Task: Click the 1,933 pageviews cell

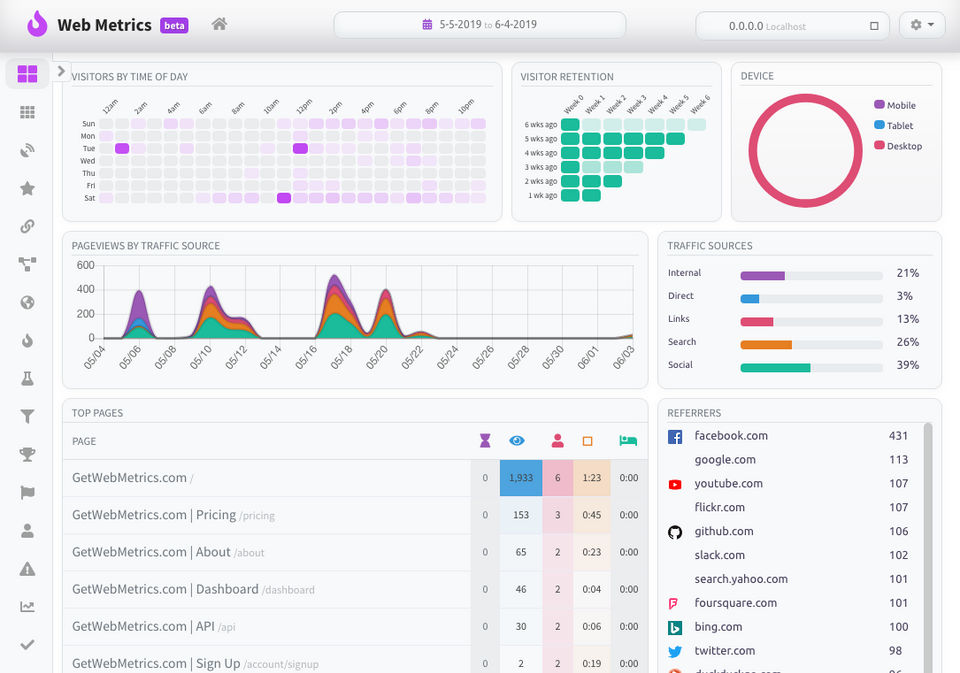Action: (521, 478)
